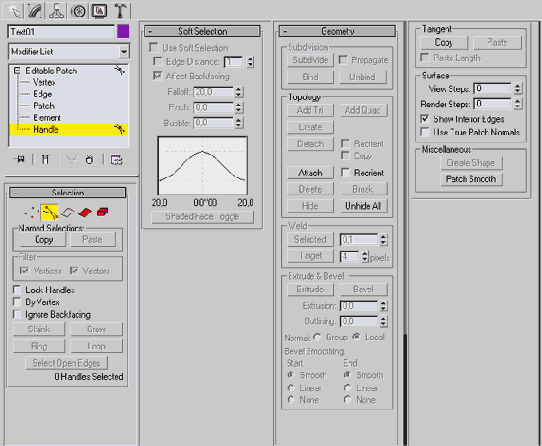Screen dimensions: 542x446
Task: Open the Hierarchy panel tab icon
Action: pos(56,10)
